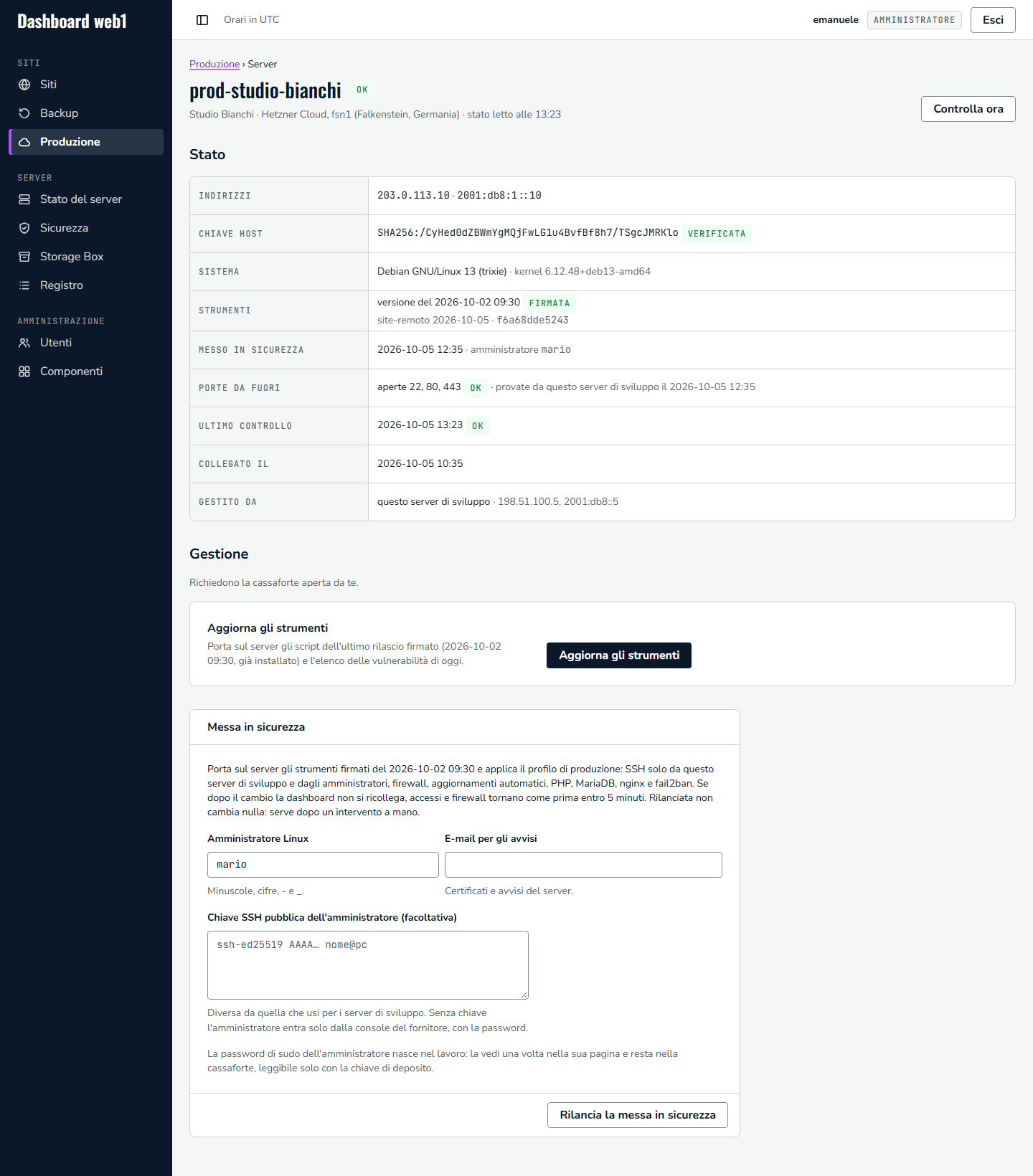Open the Storage Box page
The image size is (1033, 1176).
pos(86,257)
